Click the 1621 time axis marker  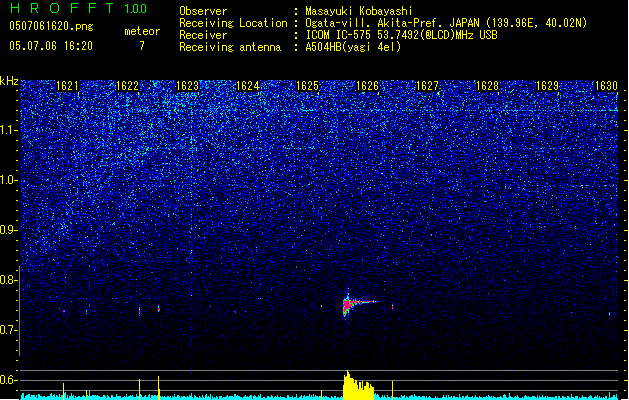(x=67, y=86)
